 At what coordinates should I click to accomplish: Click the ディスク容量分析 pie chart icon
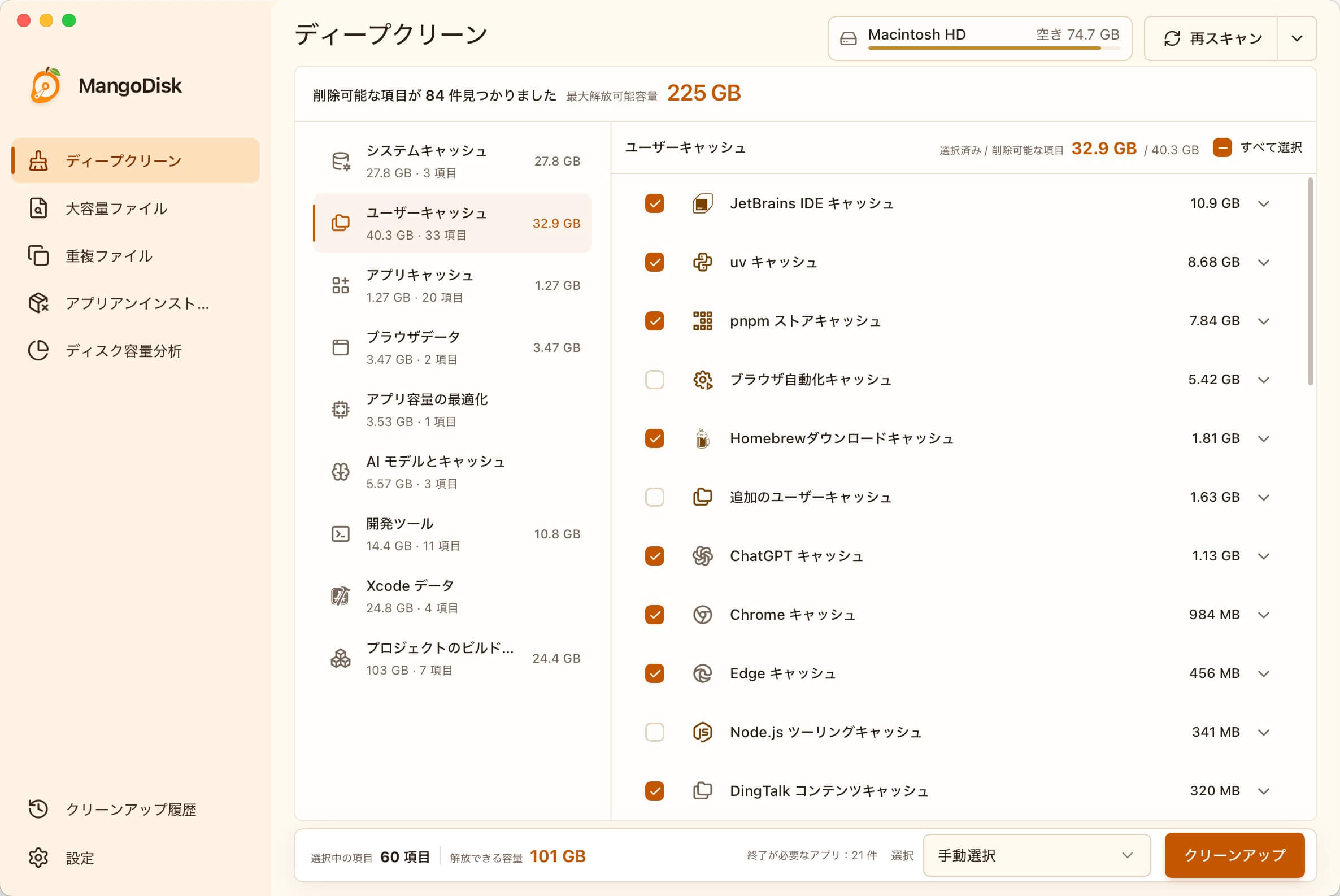38,350
